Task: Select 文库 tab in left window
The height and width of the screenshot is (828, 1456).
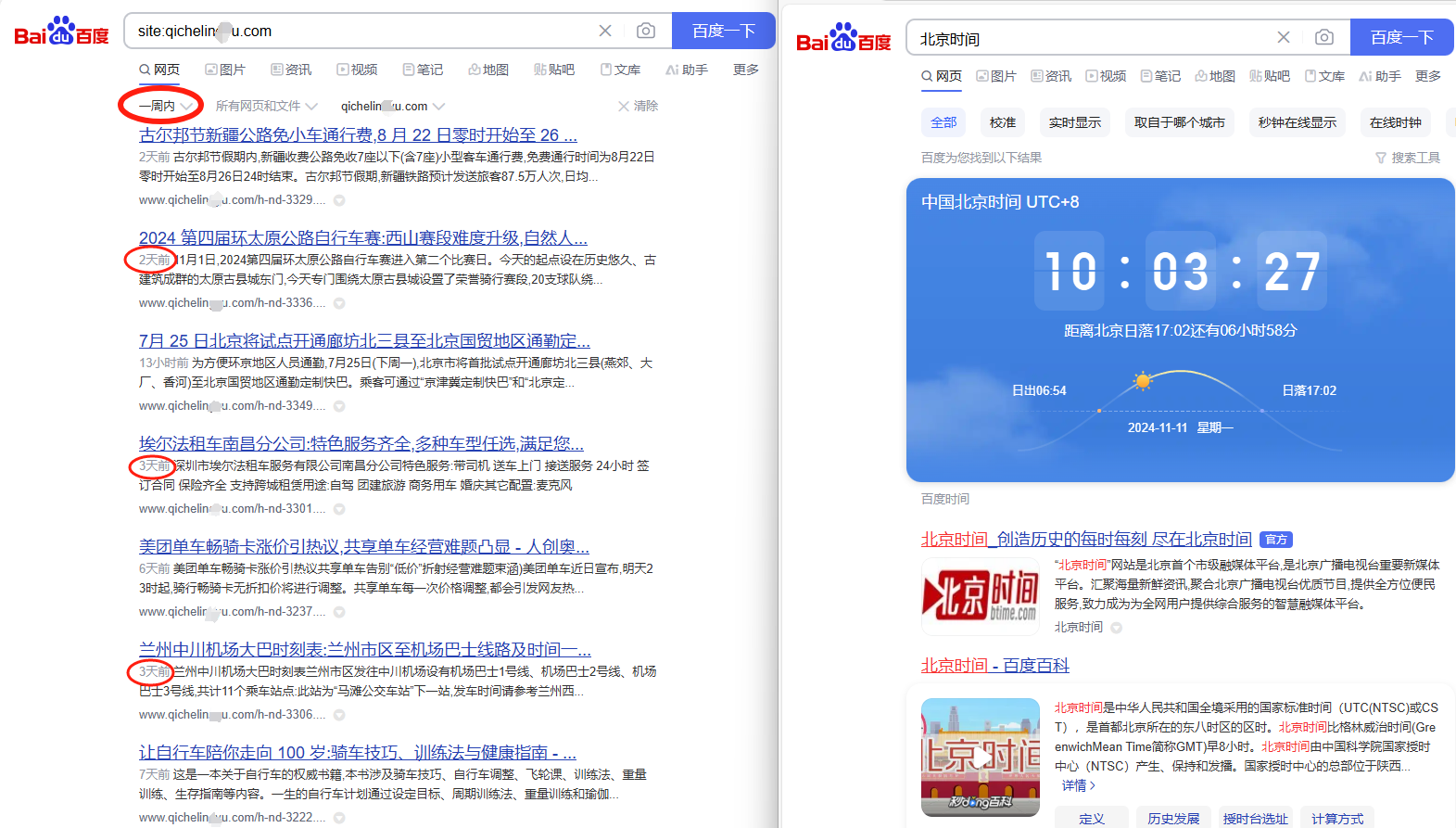Action: coord(620,70)
